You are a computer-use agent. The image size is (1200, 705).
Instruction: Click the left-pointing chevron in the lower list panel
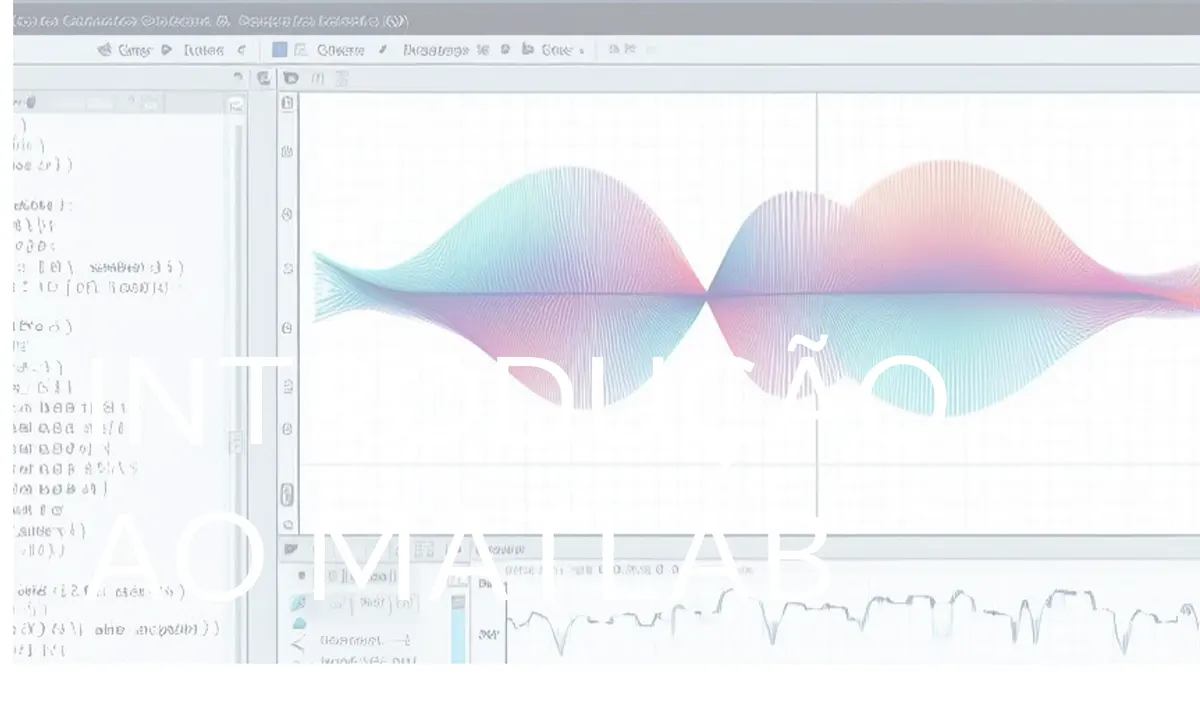click(x=297, y=644)
